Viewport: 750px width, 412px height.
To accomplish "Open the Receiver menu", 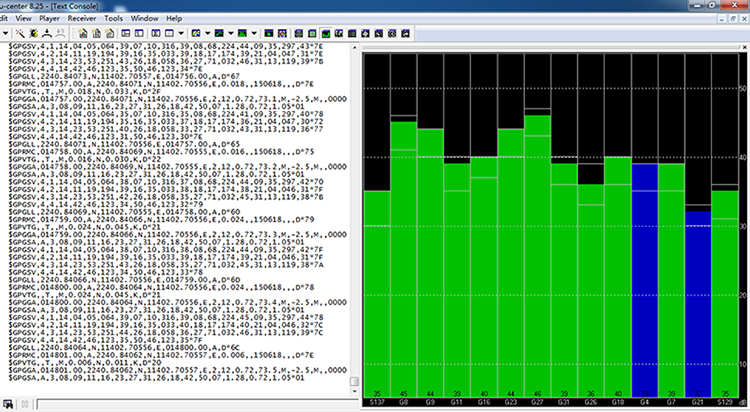I will 83,18.
